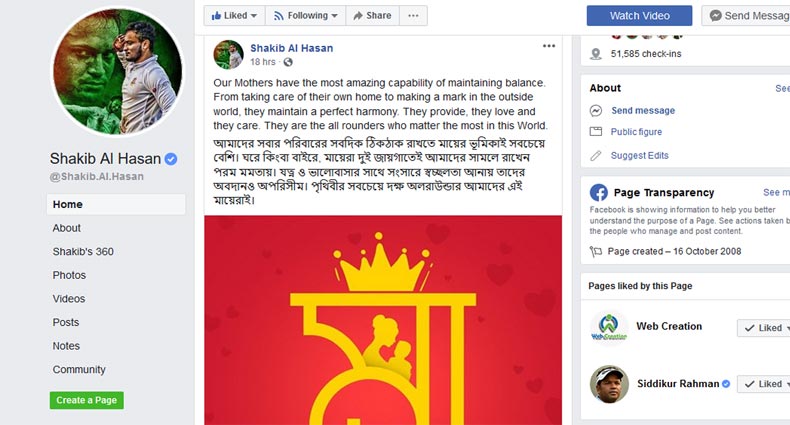Screen dimensions: 790x425
Task: Click the verified badge beside Shakib Al Hasan
Action: (171, 160)
